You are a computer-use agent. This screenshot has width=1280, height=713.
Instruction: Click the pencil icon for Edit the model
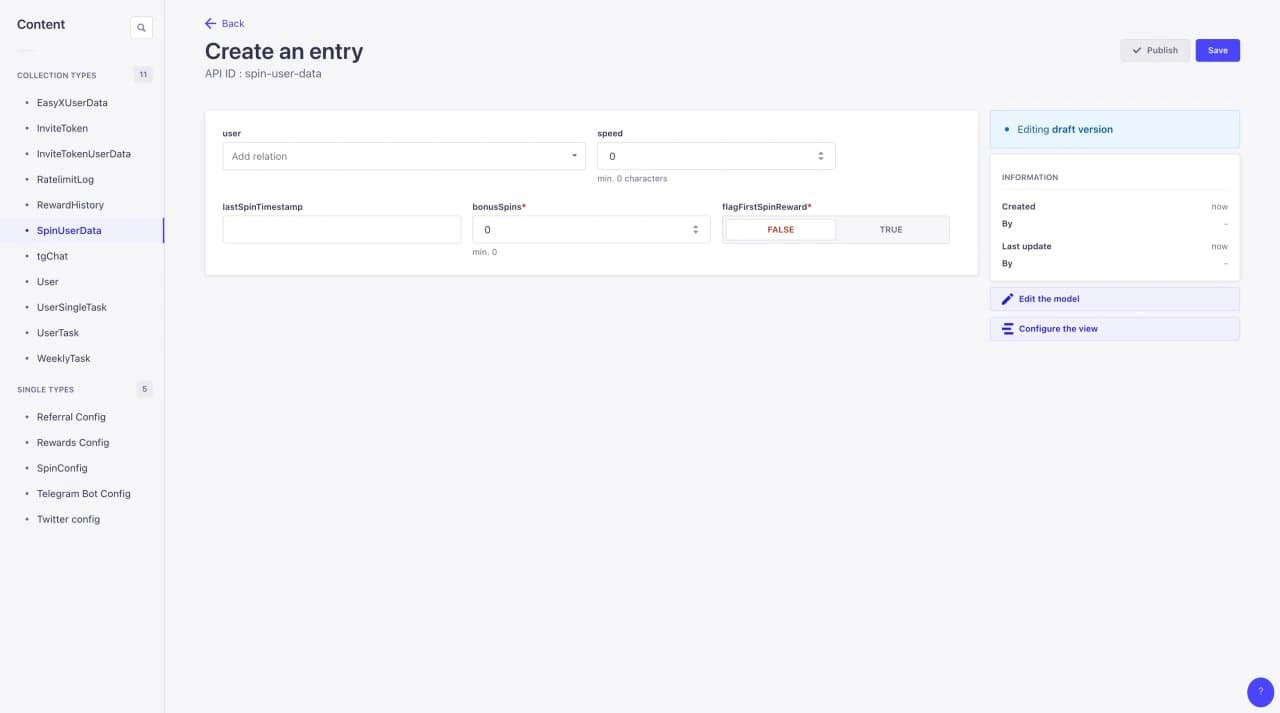(x=1008, y=299)
